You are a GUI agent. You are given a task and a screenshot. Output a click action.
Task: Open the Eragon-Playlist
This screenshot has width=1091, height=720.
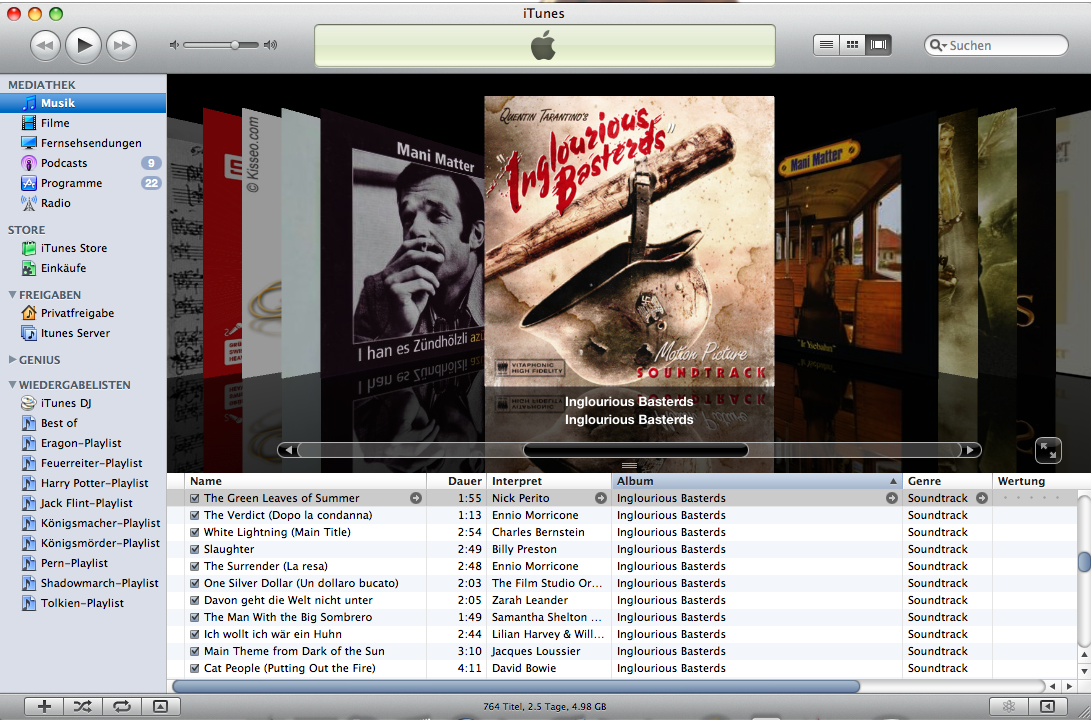(83, 444)
